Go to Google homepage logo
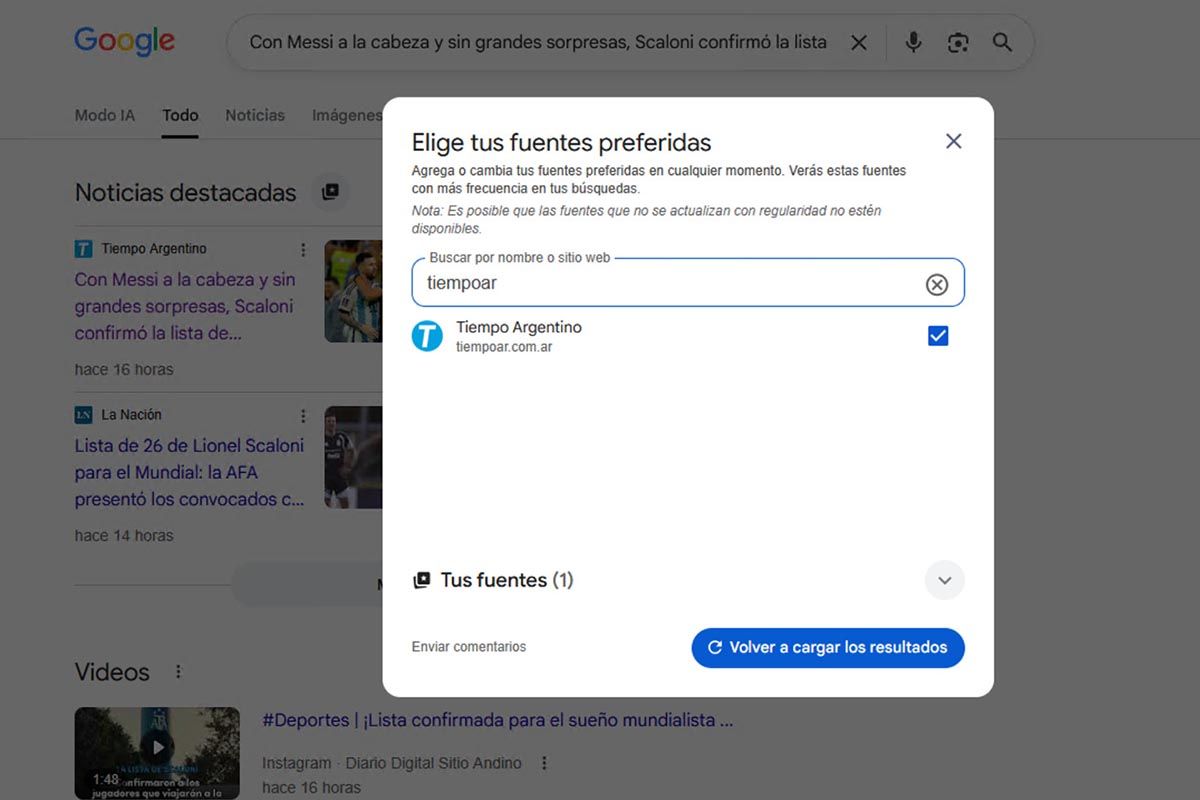1200x800 pixels. (125, 41)
